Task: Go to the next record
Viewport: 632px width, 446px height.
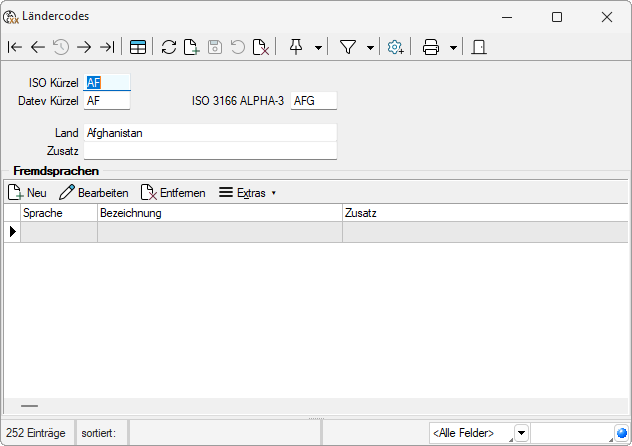Action: [84, 47]
